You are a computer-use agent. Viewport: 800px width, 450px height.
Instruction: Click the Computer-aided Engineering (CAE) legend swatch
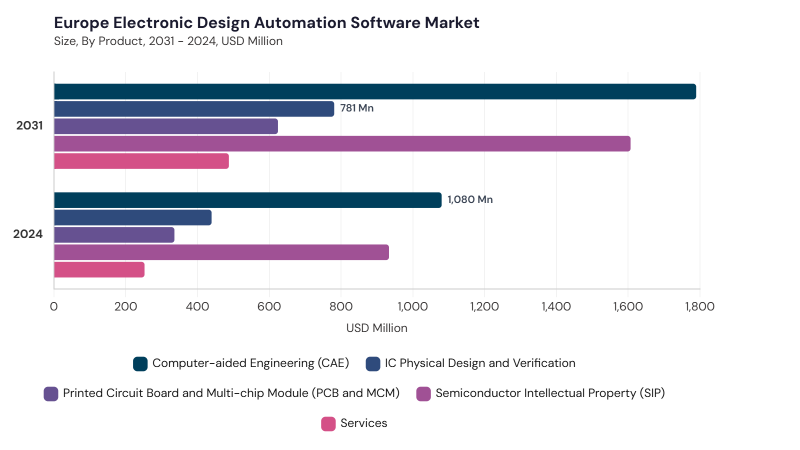coord(140,364)
